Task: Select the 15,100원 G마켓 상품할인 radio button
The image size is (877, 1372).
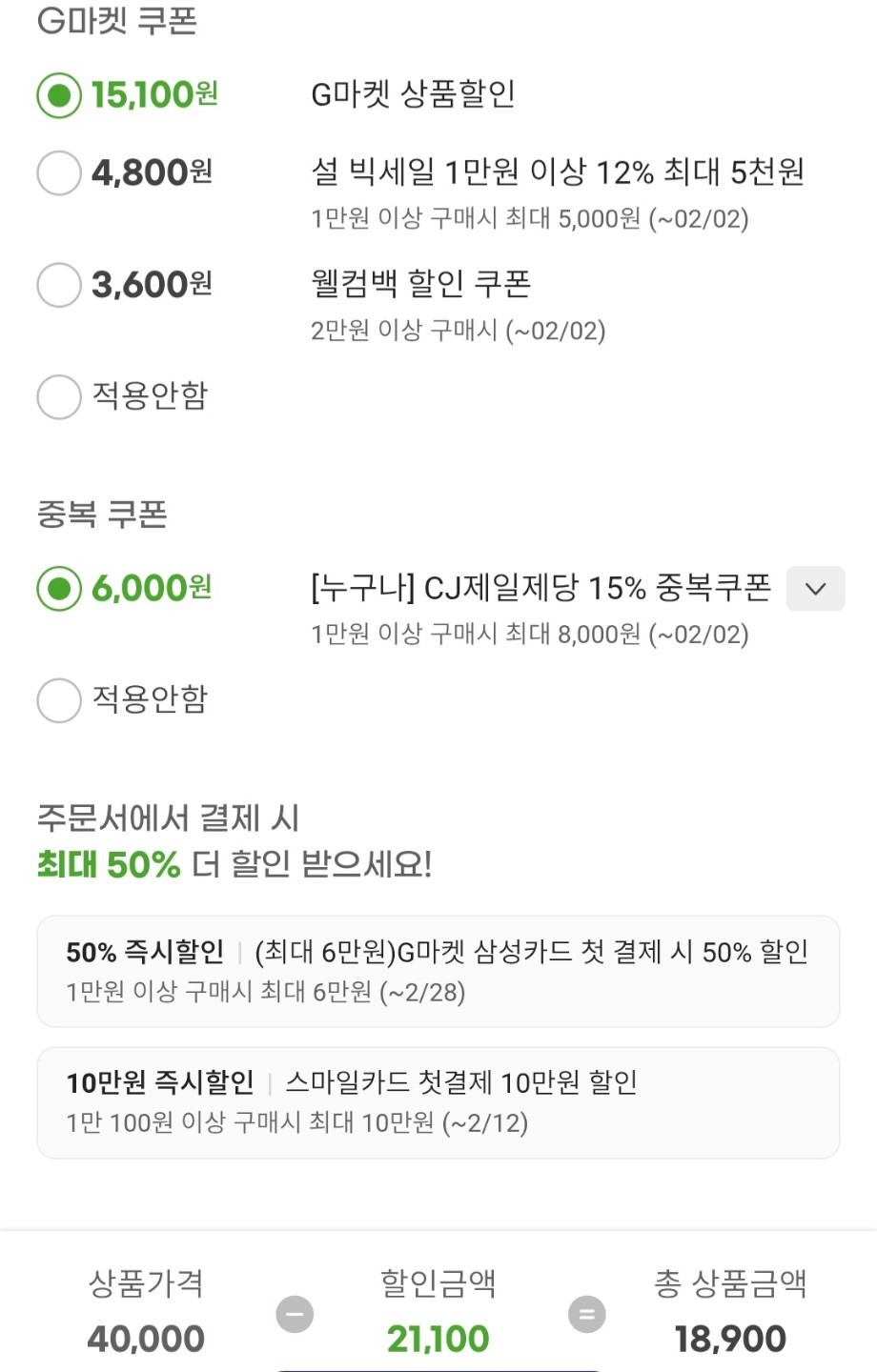Action: [x=59, y=95]
